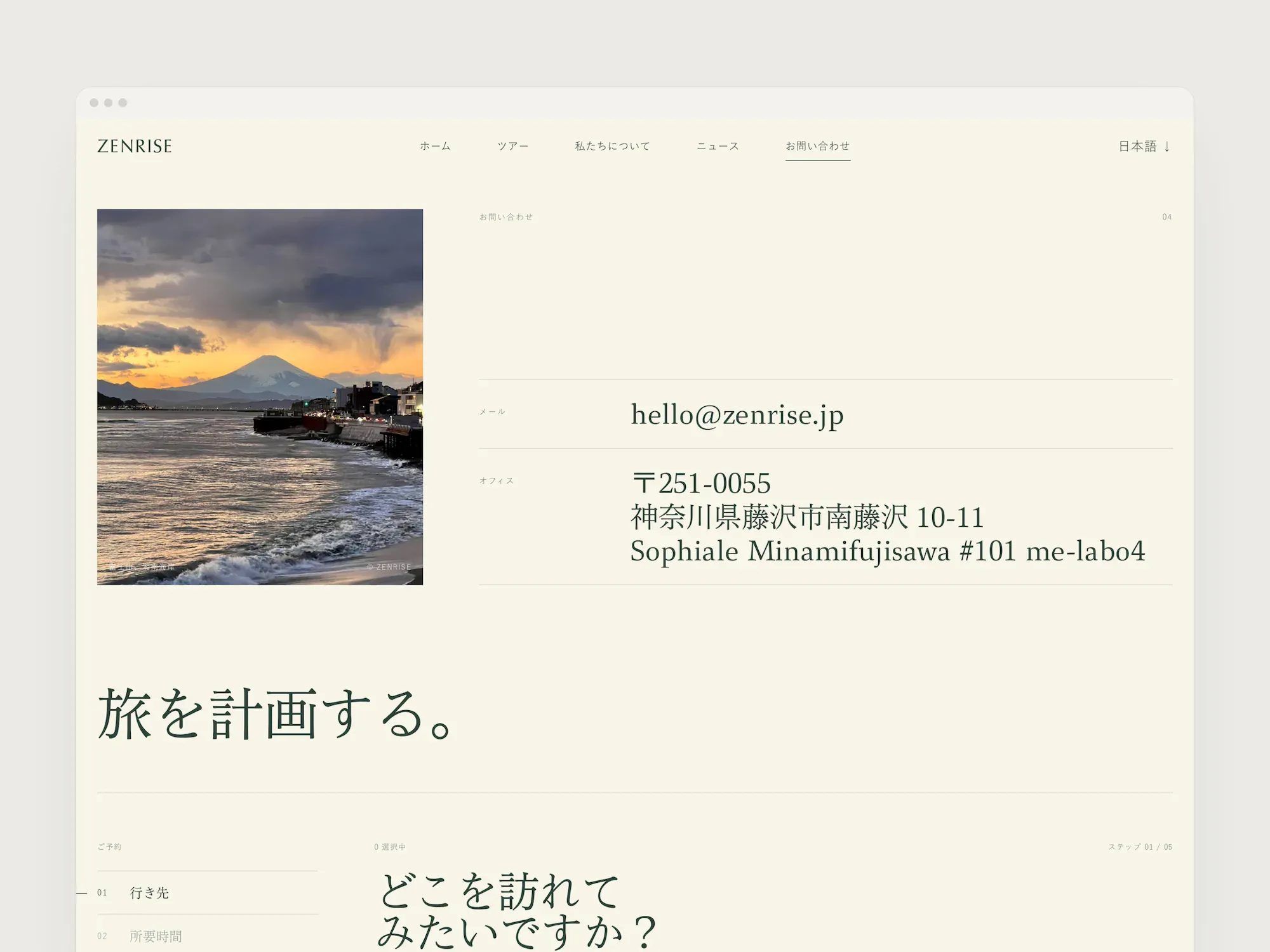Click the 0 選択中 counter label
The height and width of the screenshot is (952, 1270).
pyautogui.click(x=390, y=847)
